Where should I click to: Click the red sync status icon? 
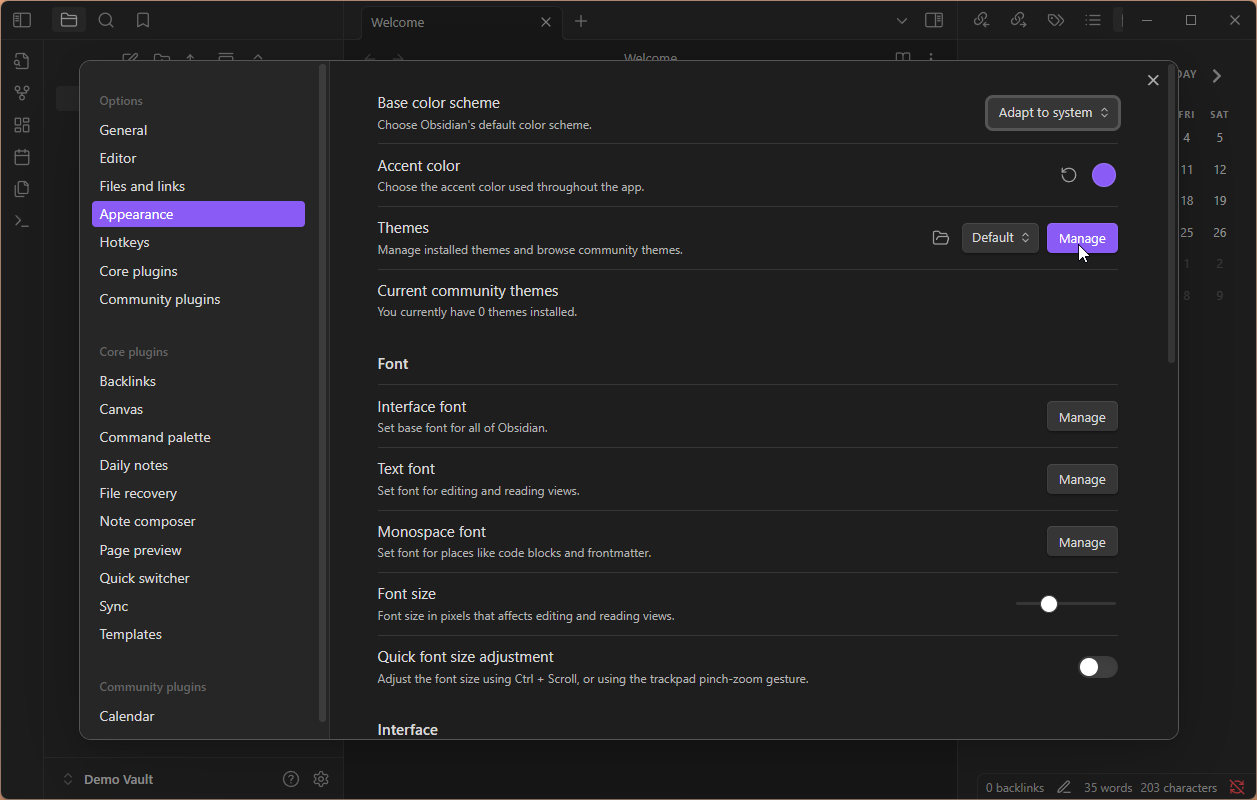click(x=1237, y=788)
